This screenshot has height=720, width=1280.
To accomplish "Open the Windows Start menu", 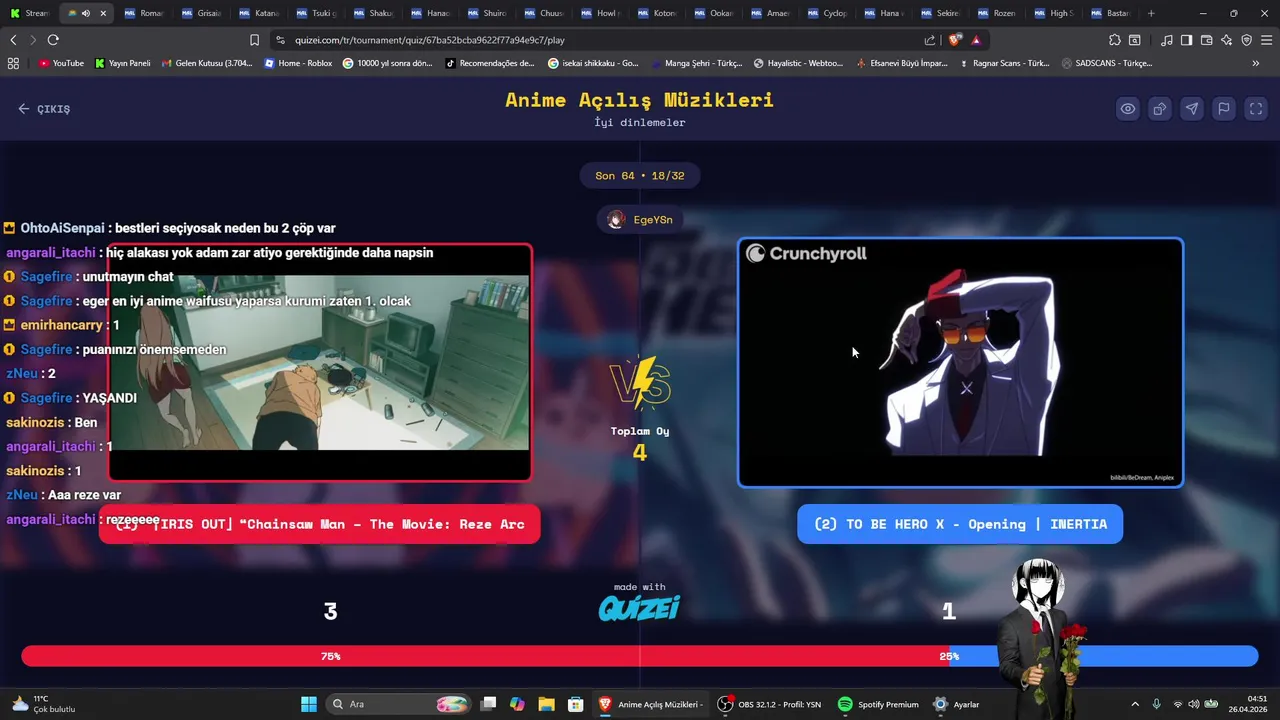I will (x=308, y=704).
